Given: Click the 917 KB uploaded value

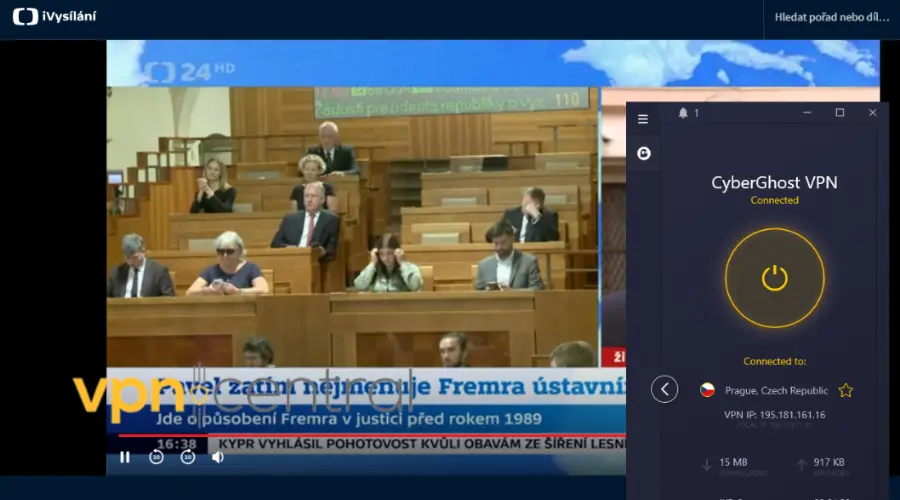Looking at the screenshot, I should pyautogui.click(x=828, y=462).
